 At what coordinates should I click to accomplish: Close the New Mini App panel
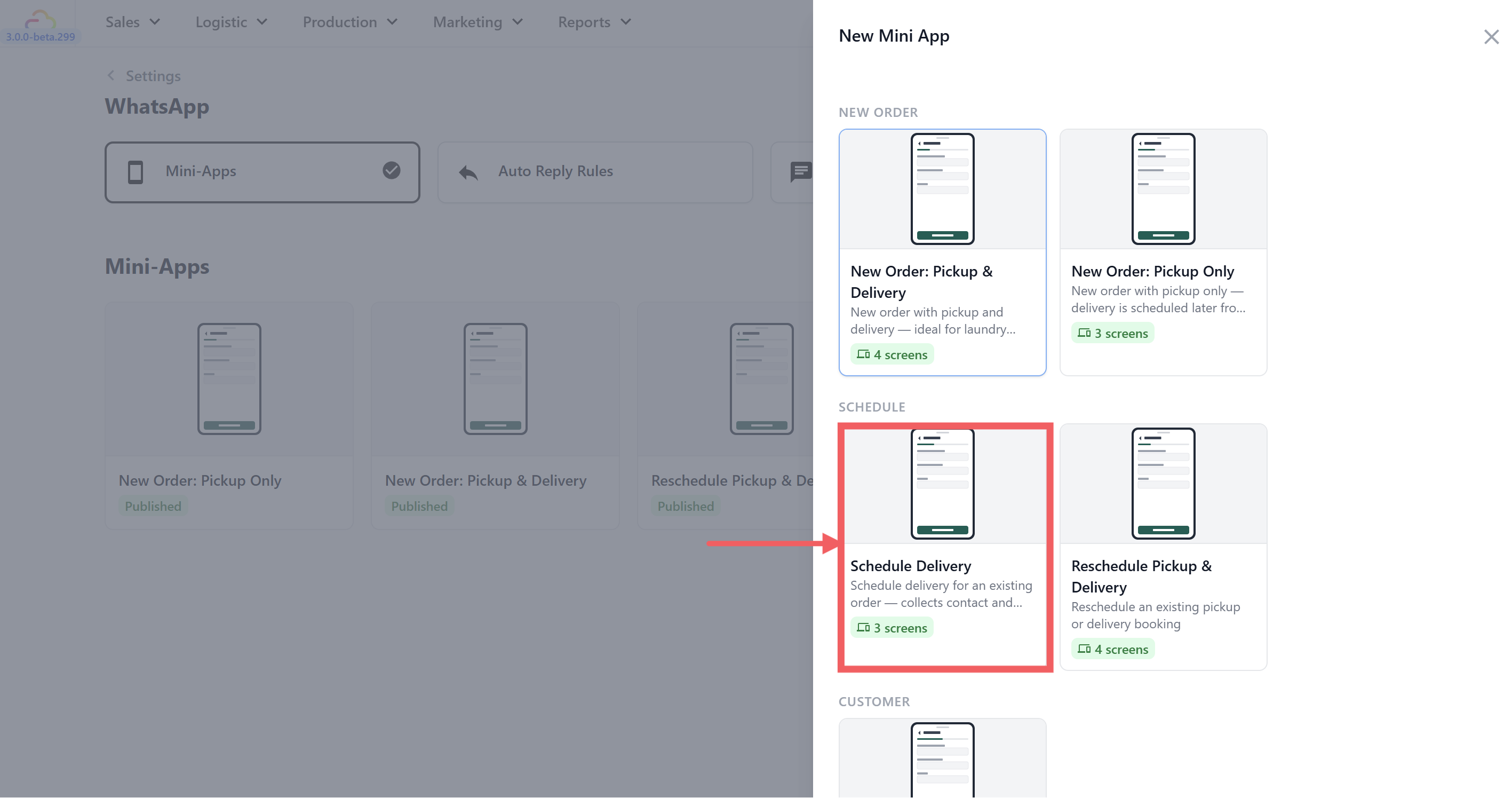(1491, 37)
